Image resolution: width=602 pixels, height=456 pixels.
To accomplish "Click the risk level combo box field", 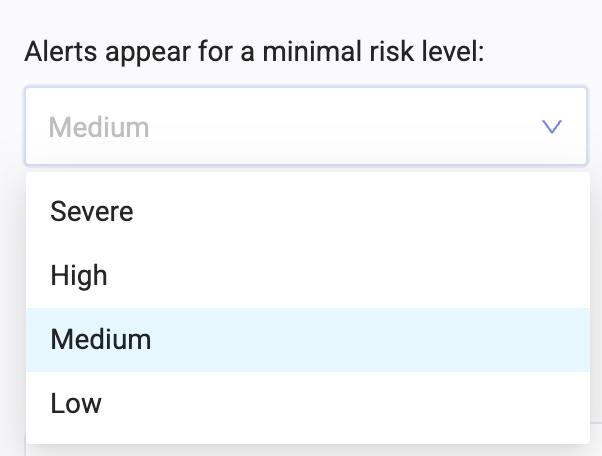I will tap(290, 127).
